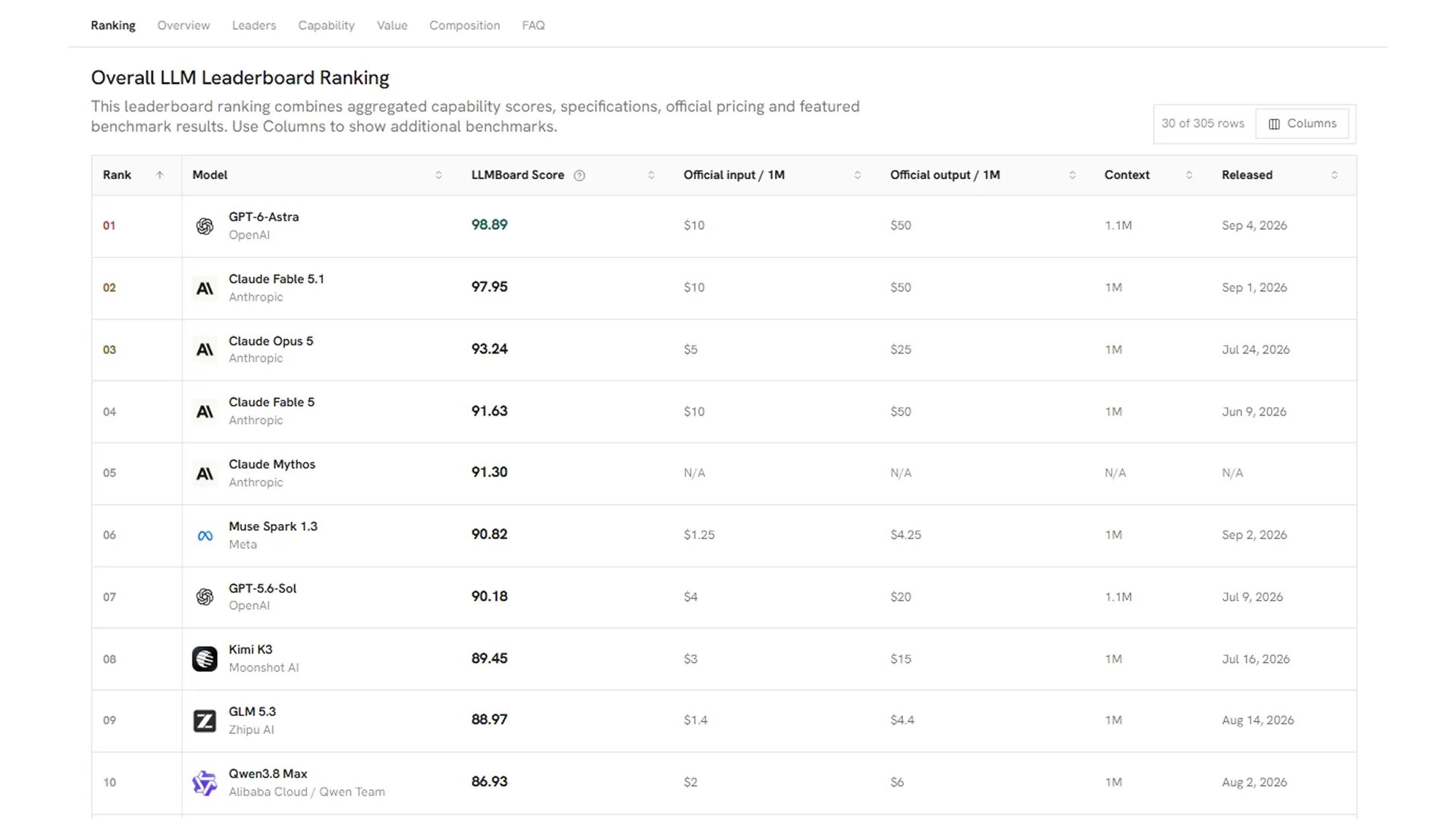
Task: Switch to the Value tab
Action: click(392, 25)
